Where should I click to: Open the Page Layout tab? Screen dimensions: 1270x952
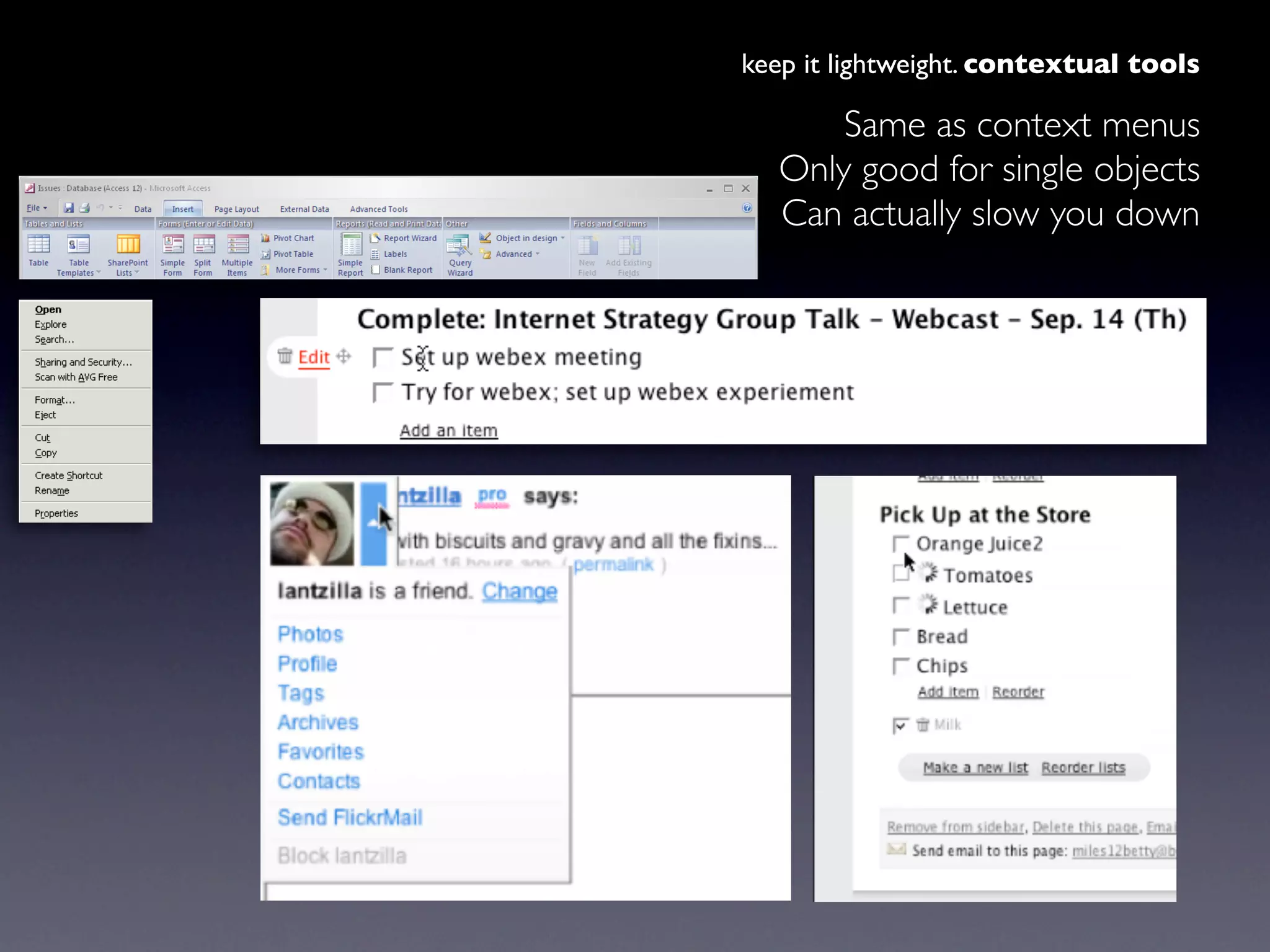click(237, 209)
